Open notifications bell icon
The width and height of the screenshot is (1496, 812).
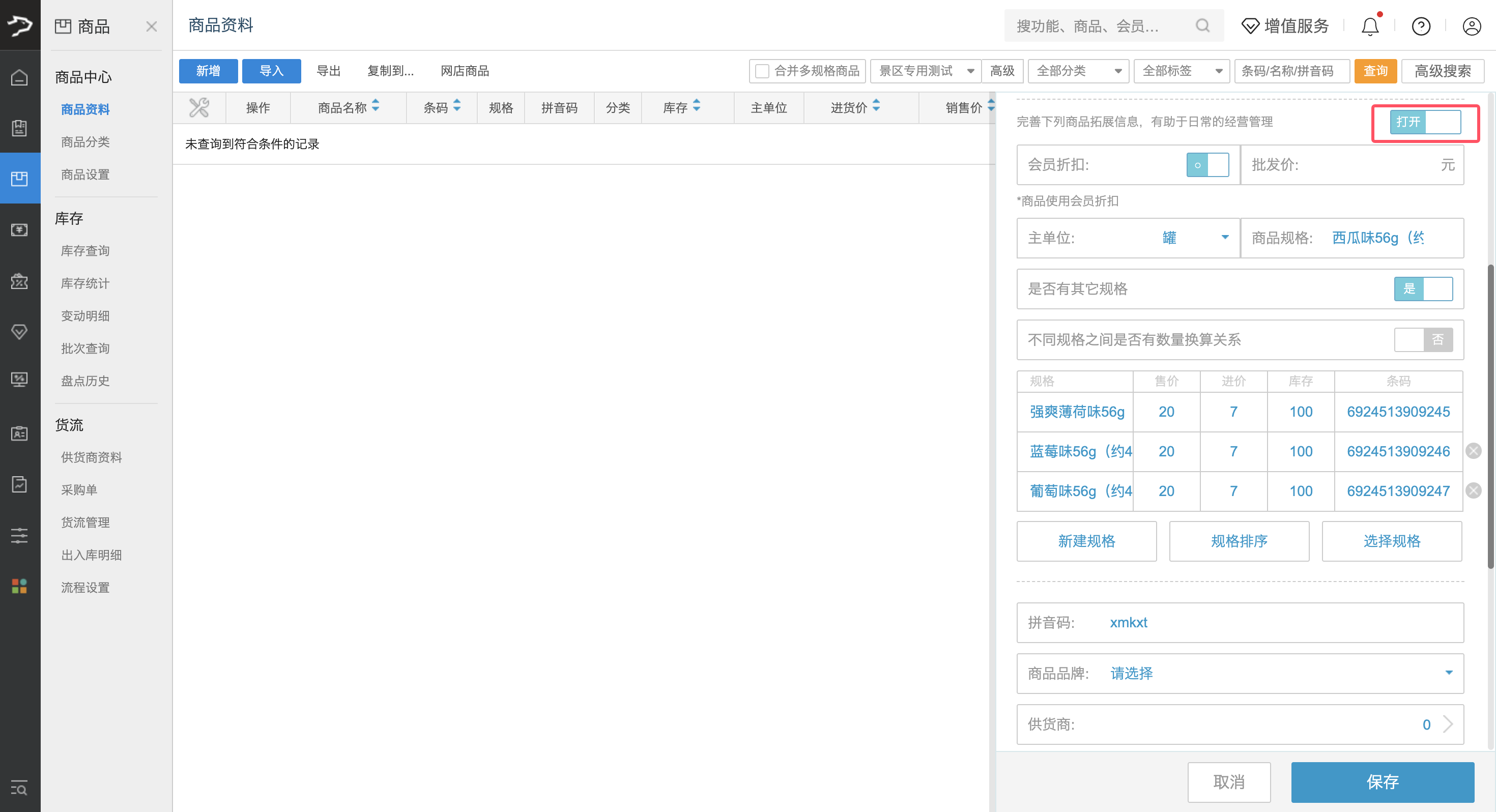tap(1370, 27)
